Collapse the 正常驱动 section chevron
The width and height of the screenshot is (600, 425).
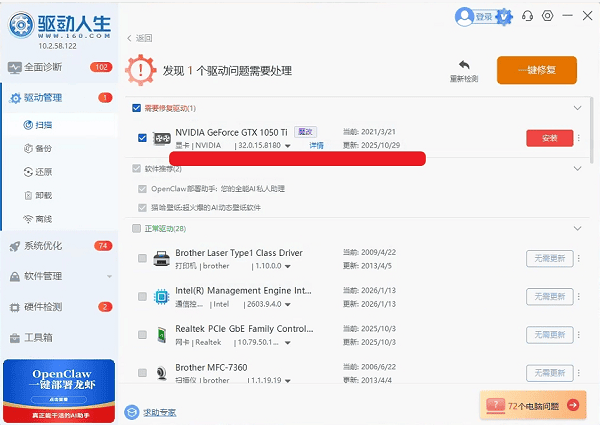pos(577,228)
